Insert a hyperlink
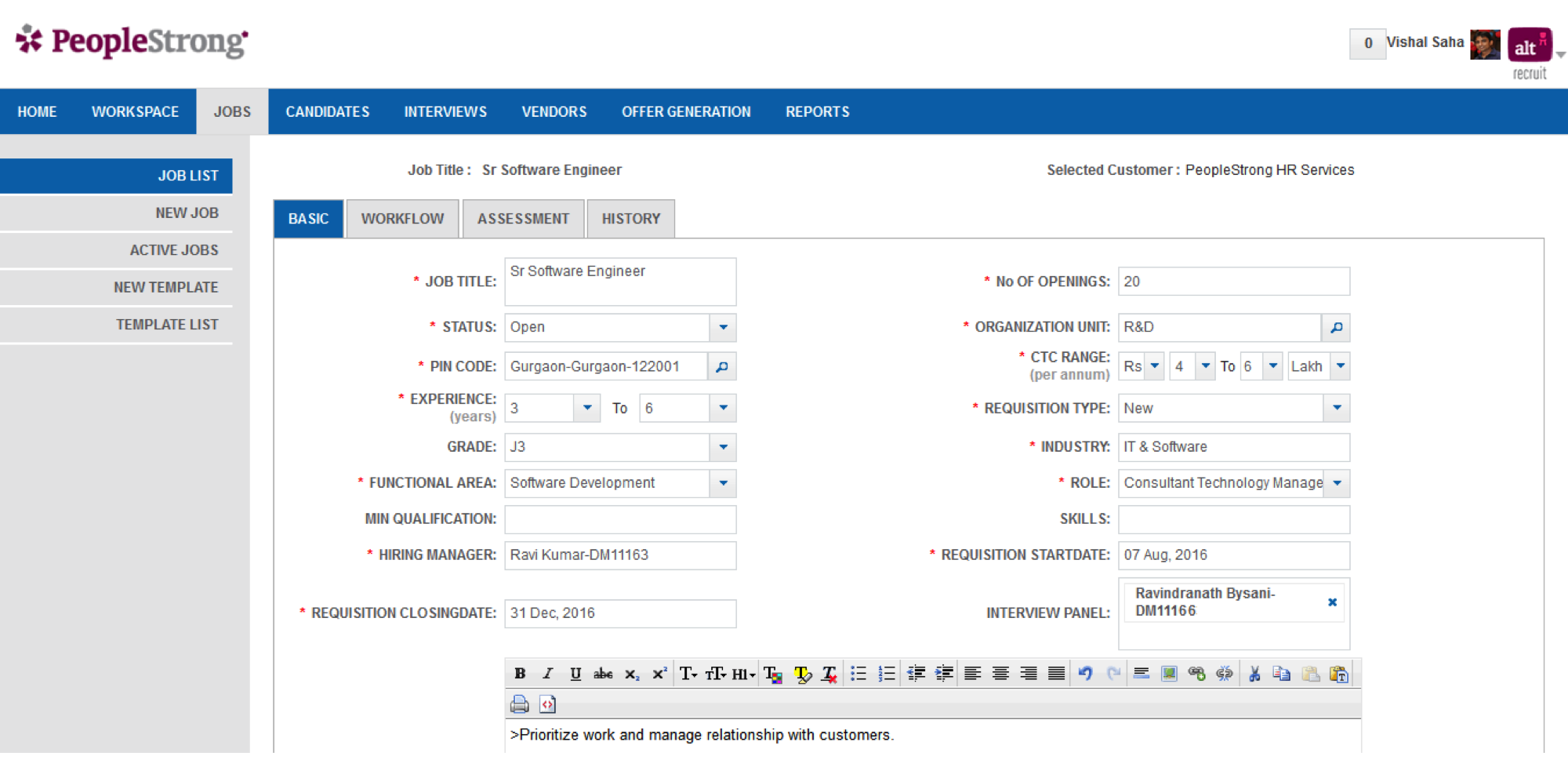This screenshot has height=760, width=1568. [x=1196, y=674]
